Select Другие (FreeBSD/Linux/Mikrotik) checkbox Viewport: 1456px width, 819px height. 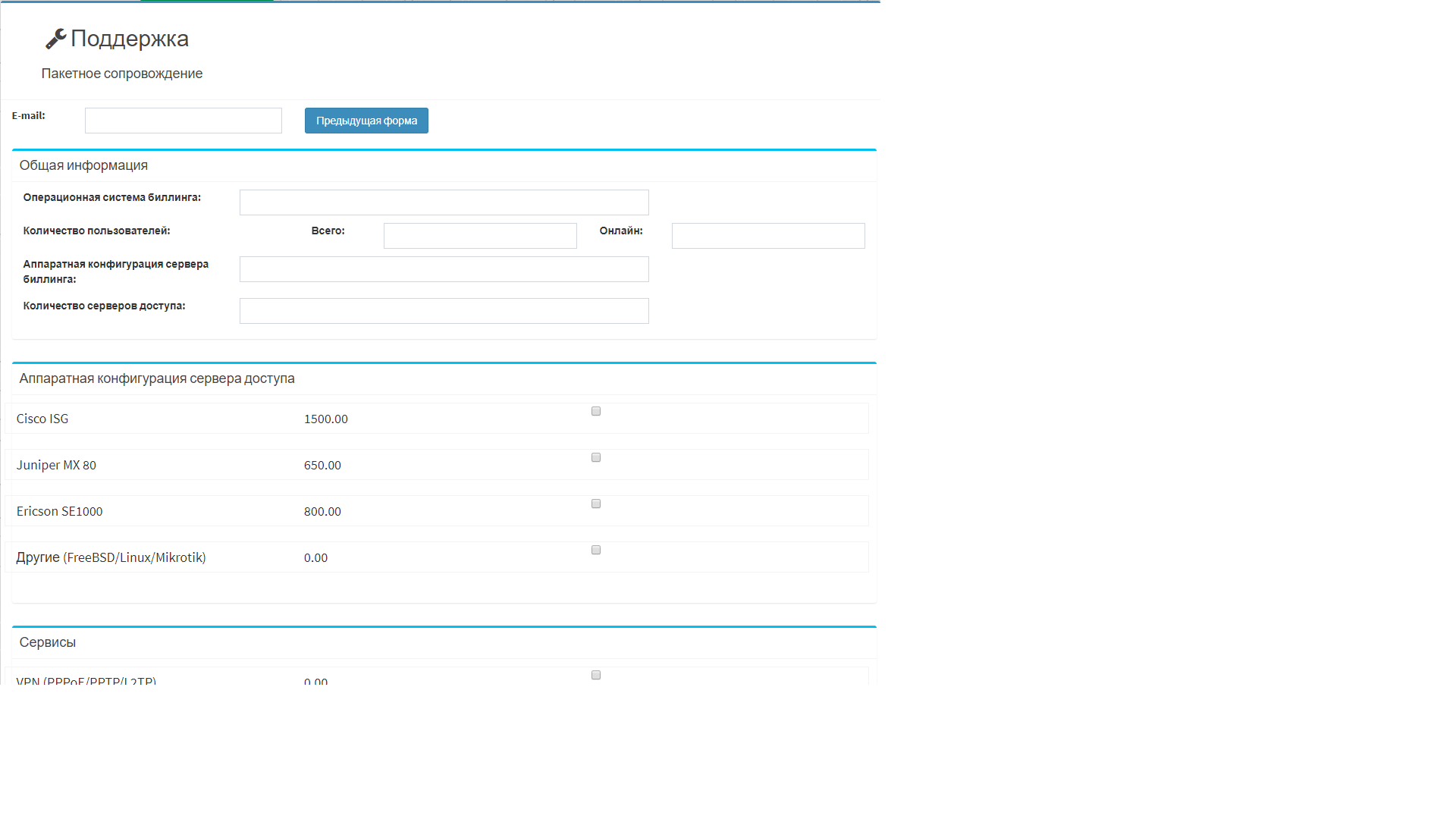click(596, 550)
